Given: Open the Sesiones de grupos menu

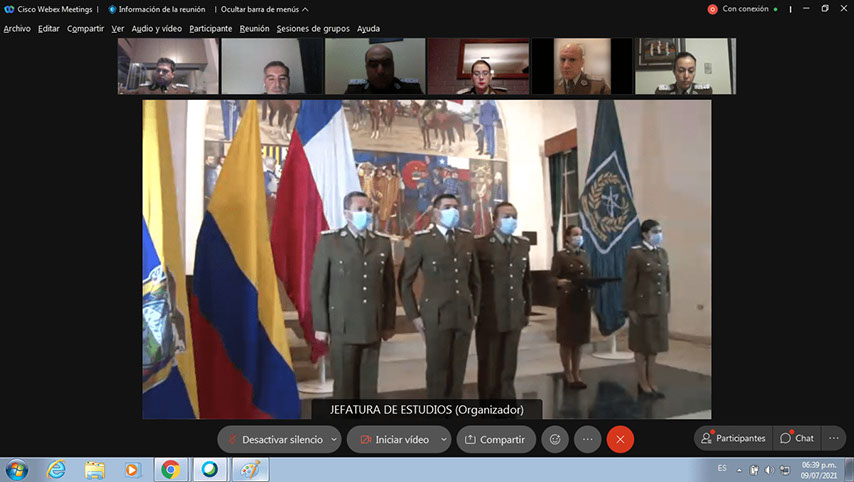Looking at the screenshot, I should [314, 29].
